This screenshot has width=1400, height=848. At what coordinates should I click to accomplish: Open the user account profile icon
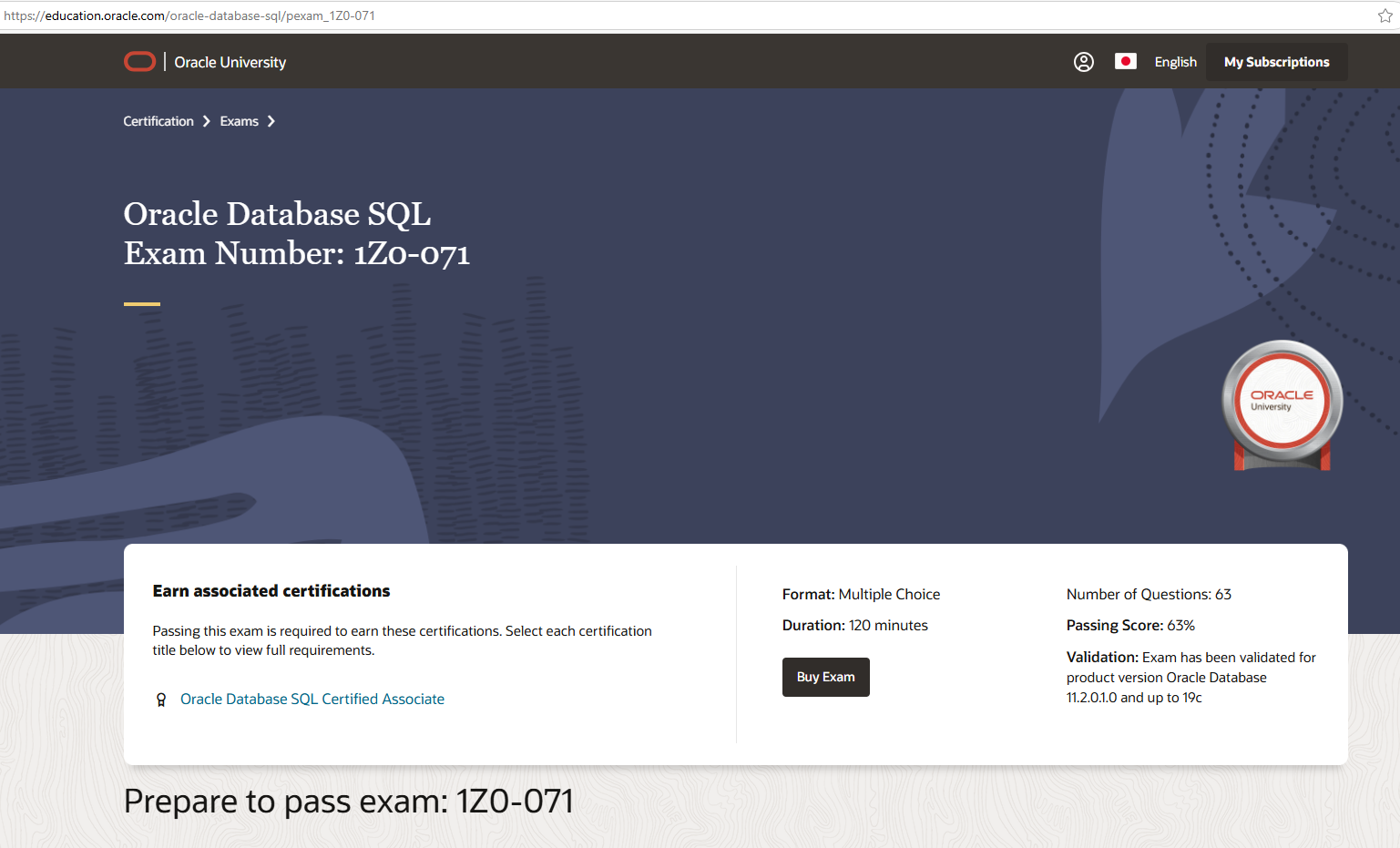(x=1083, y=61)
